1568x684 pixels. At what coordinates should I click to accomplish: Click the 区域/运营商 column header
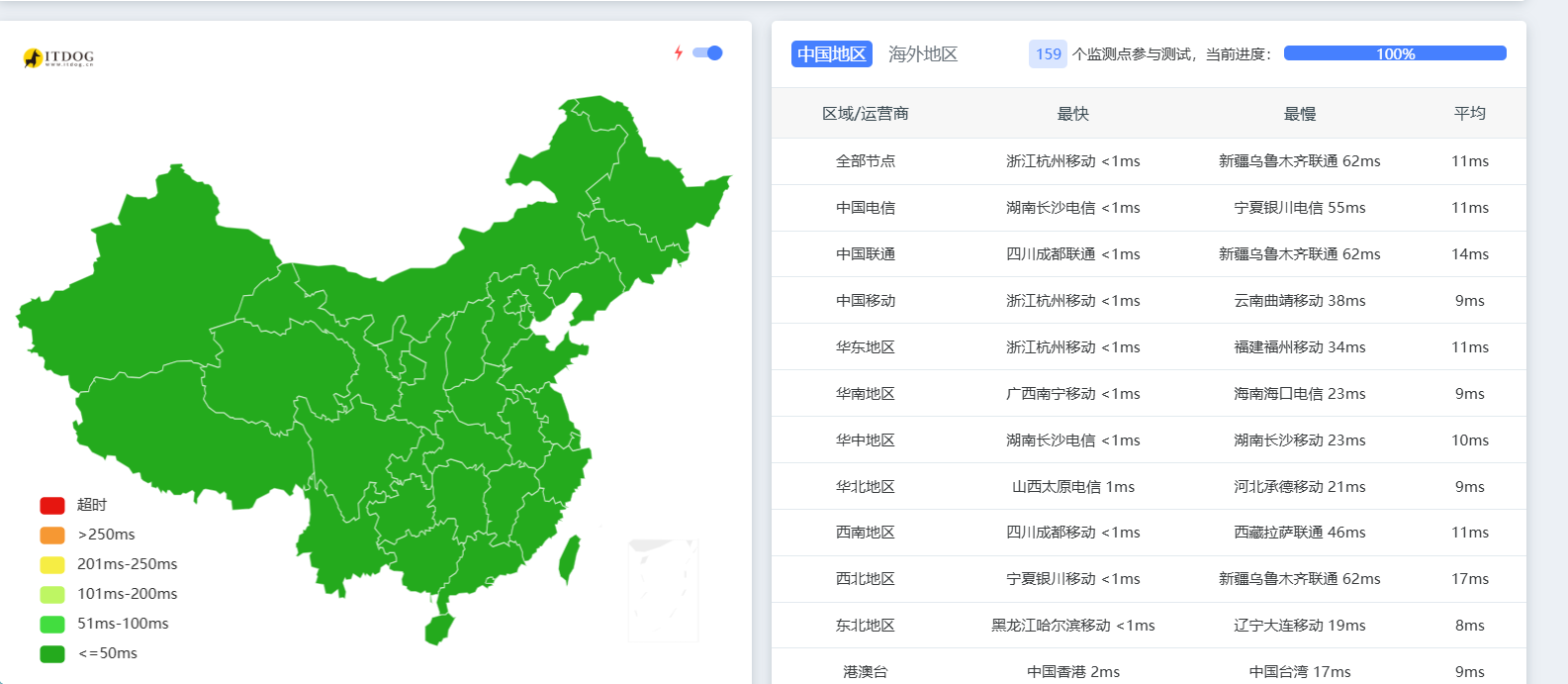coord(865,114)
